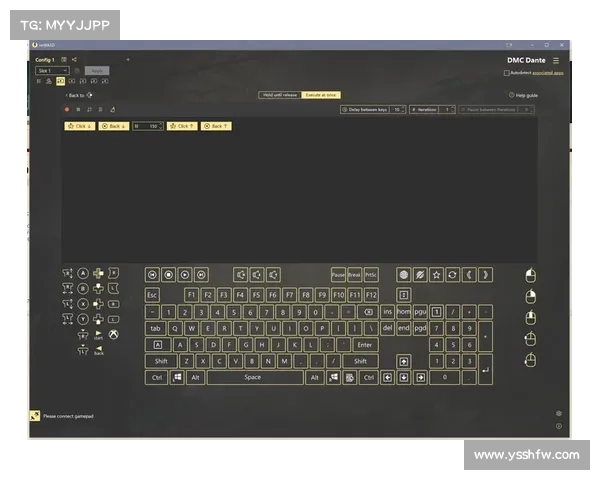This screenshot has height=480, width=600.
Task: Click the left mouse button icon
Action: pos(530,275)
